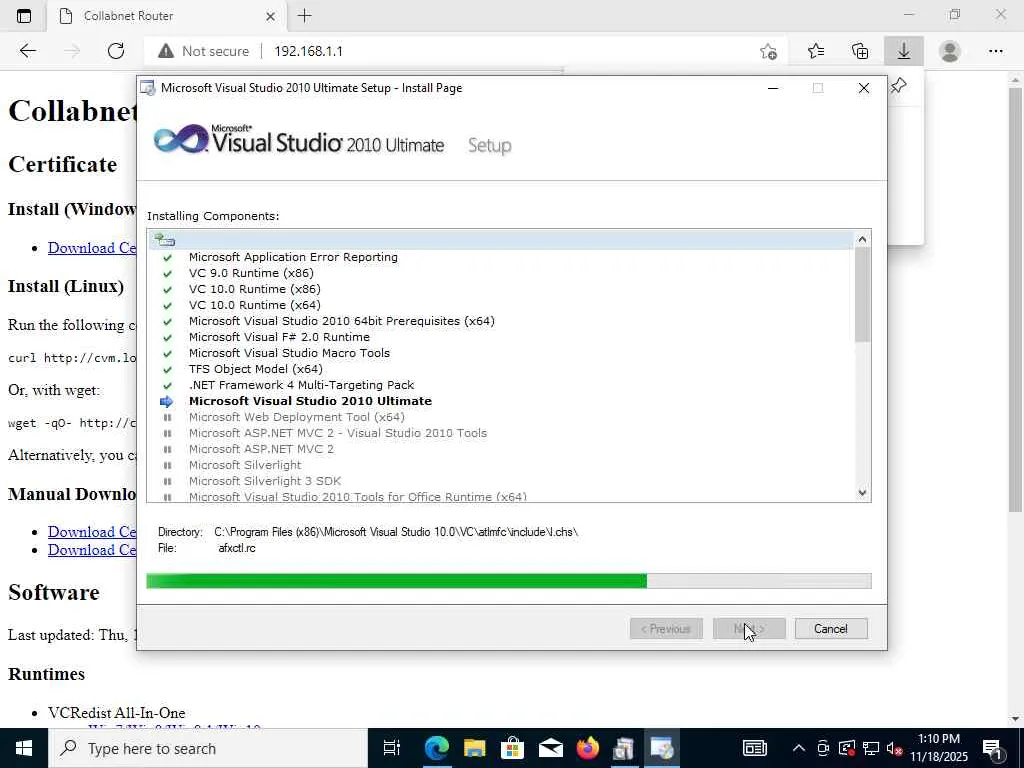Viewport: 1024px width, 768px height.
Task: Select TFS Object Model (x64) row
Action: click(x=501, y=369)
